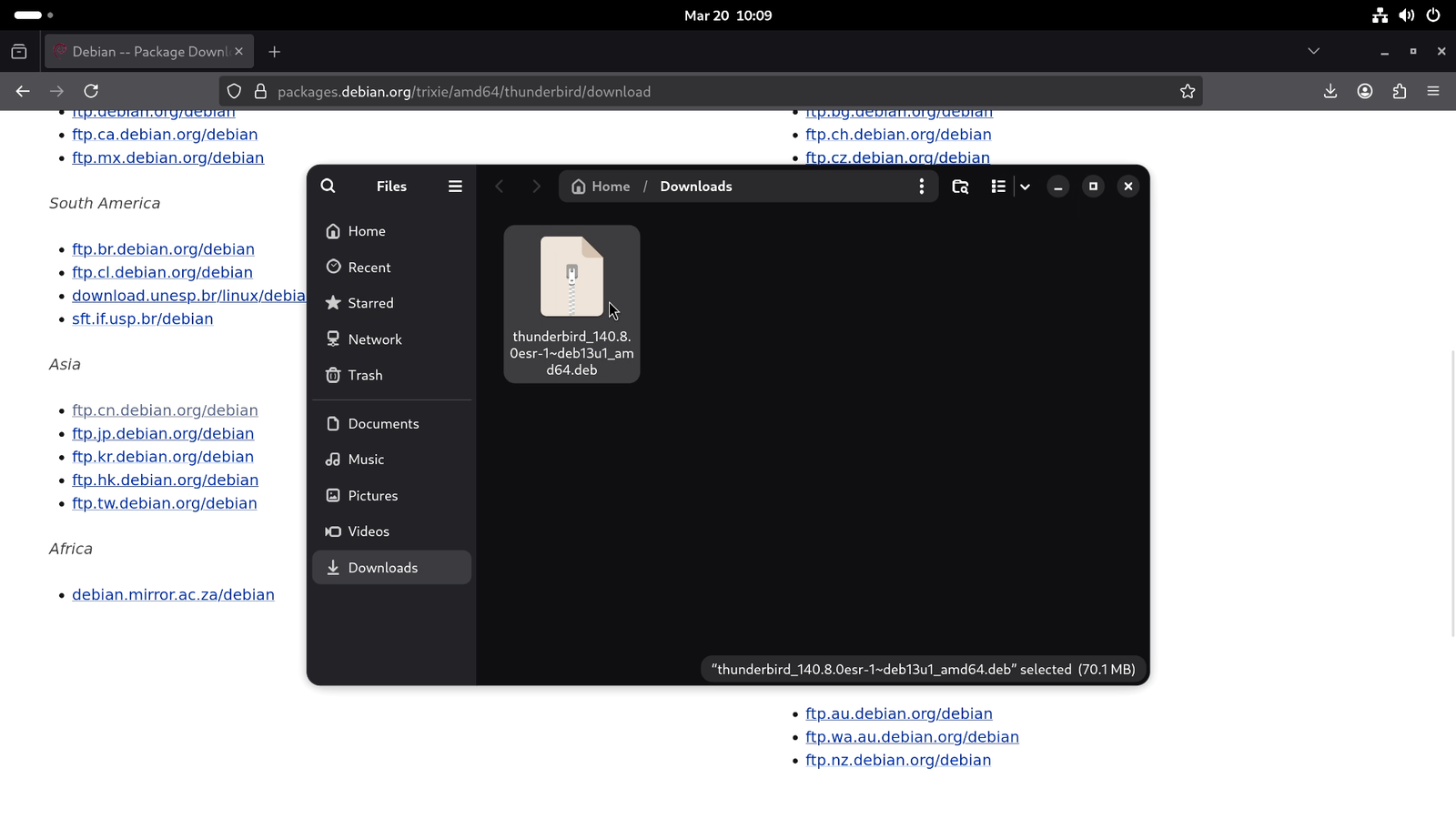Viewport: 1456px width, 819px height.
Task: Open ftp.ca.debian.org/debian link
Action: (x=165, y=135)
